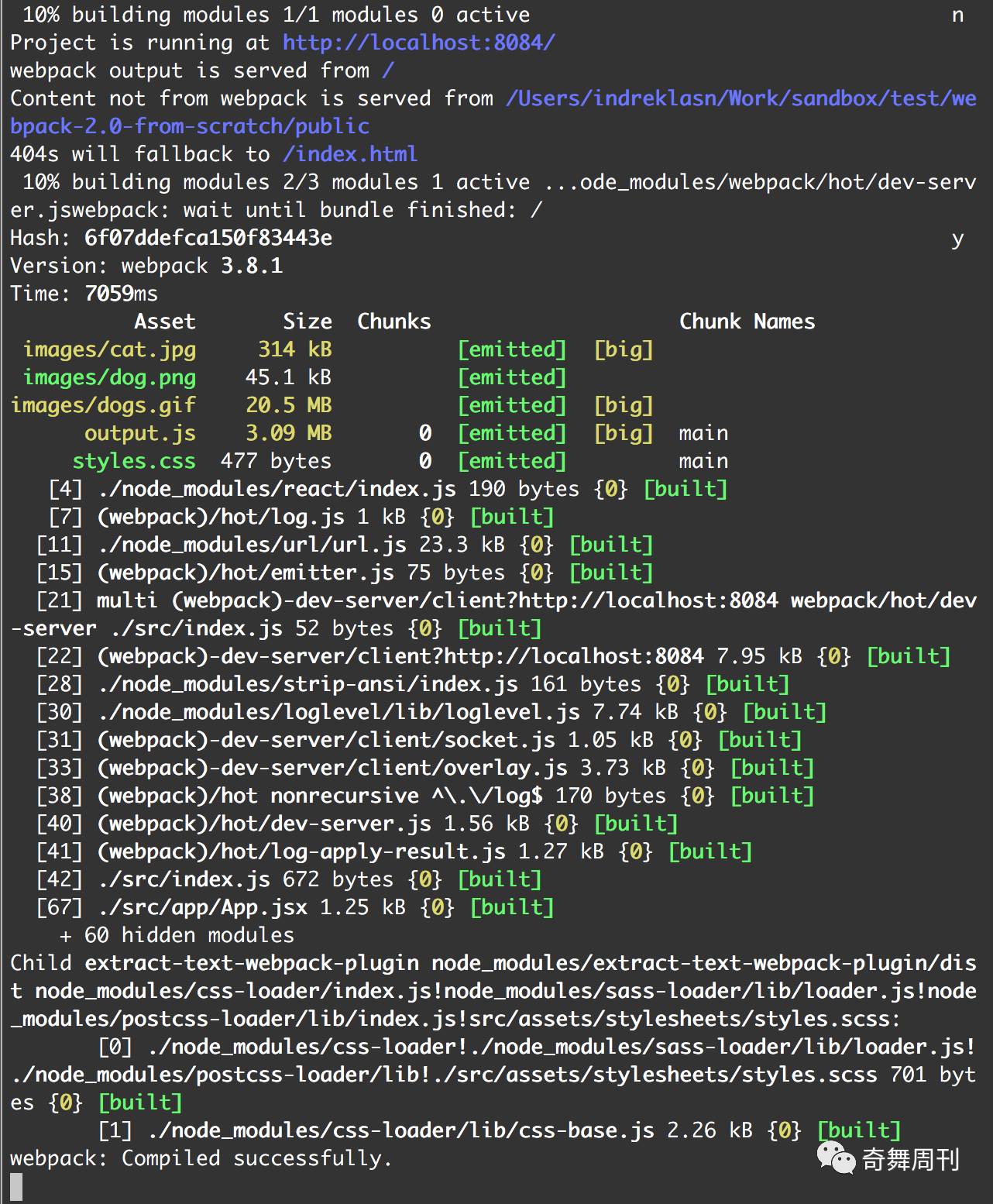Click the Chunks column header

394,322
